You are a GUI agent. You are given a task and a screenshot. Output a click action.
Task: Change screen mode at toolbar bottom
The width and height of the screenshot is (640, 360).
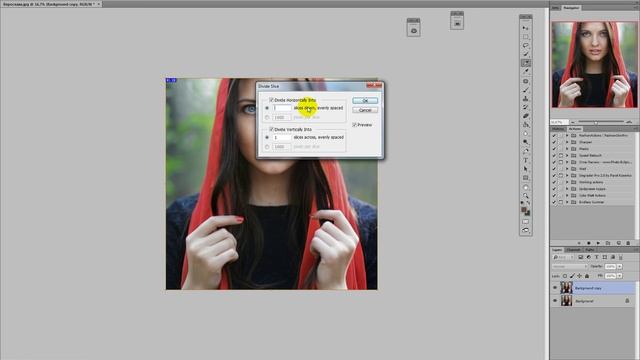[x=526, y=230]
